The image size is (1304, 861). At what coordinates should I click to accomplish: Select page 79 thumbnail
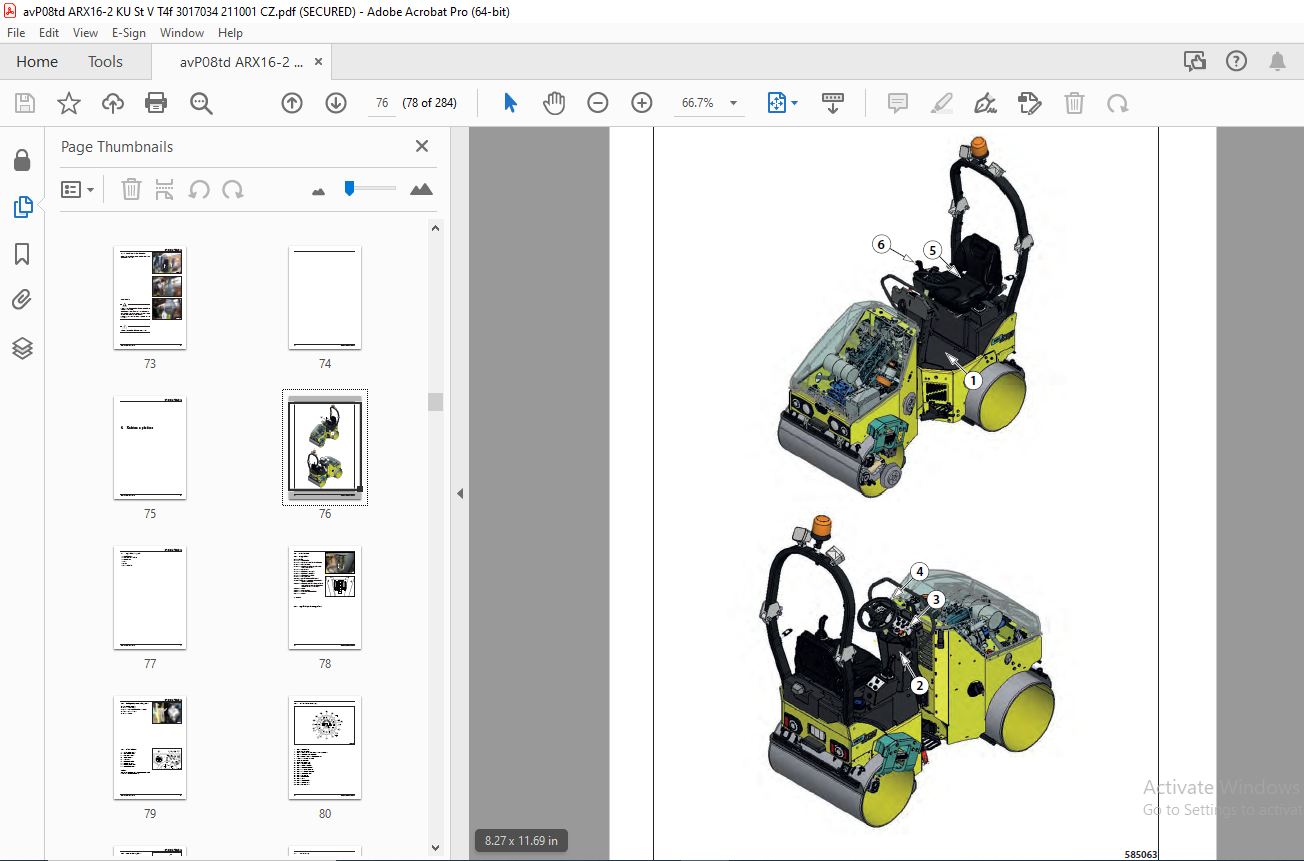point(150,749)
